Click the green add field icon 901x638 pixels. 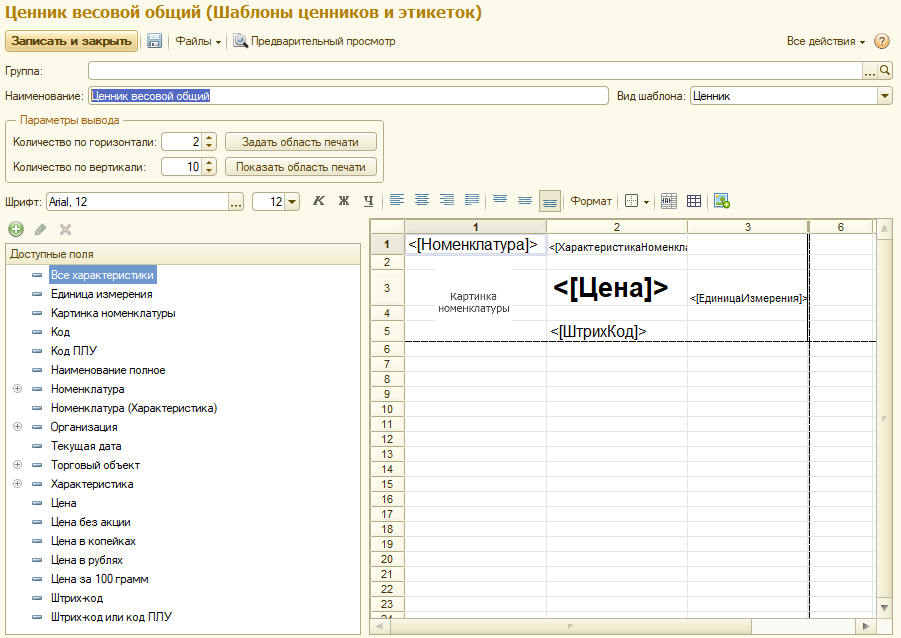(16, 229)
